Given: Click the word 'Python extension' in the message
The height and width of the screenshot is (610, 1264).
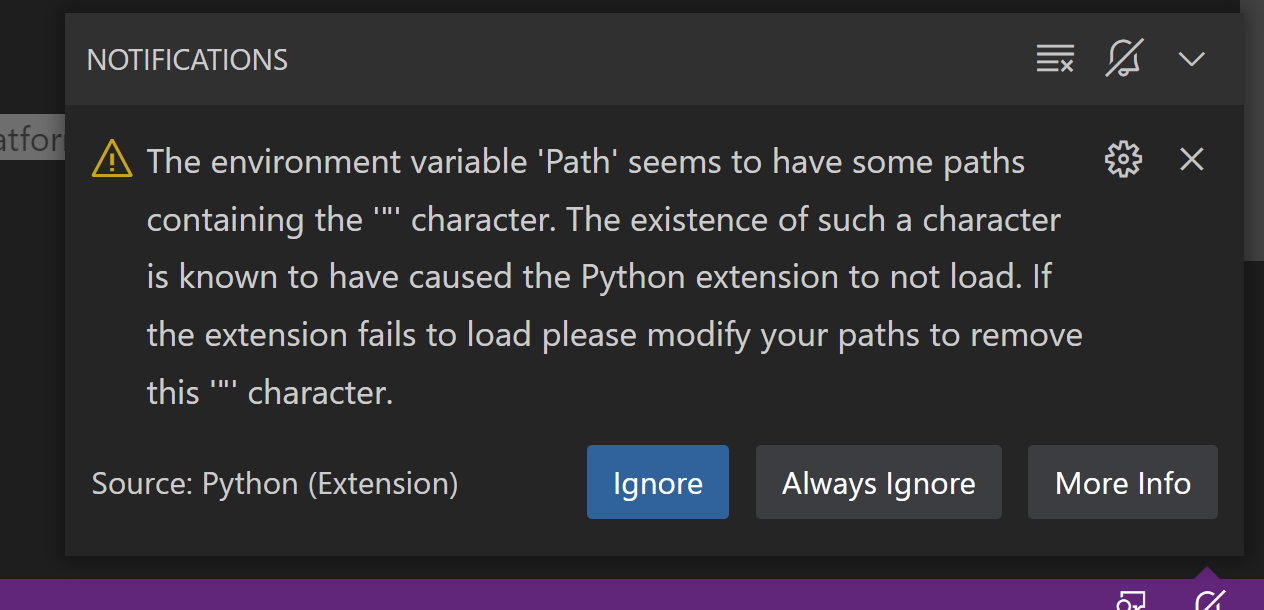Looking at the screenshot, I should (705, 276).
